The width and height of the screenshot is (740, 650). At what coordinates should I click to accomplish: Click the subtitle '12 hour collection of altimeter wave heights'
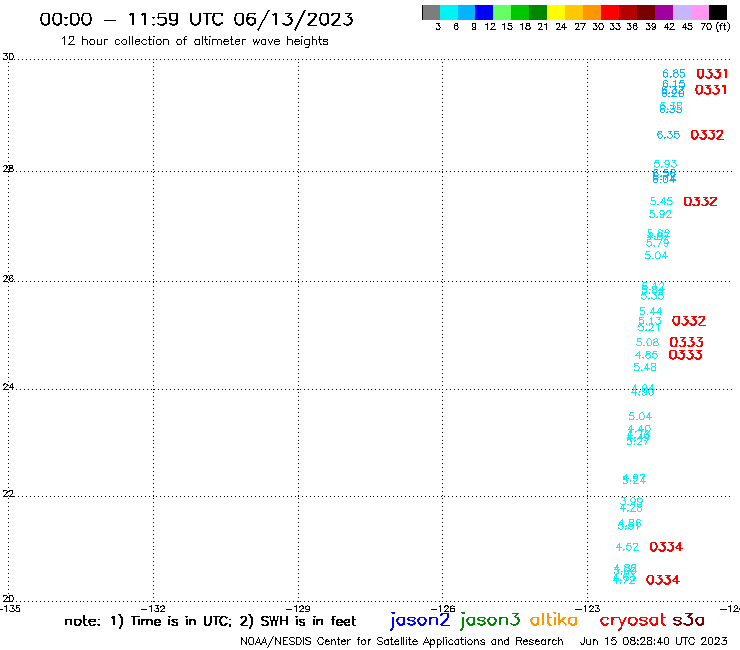tap(194, 41)
